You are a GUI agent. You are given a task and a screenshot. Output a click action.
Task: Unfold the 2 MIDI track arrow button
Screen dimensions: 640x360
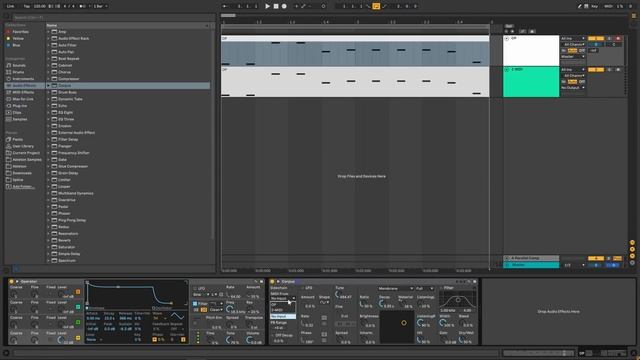tap(507, 70)
